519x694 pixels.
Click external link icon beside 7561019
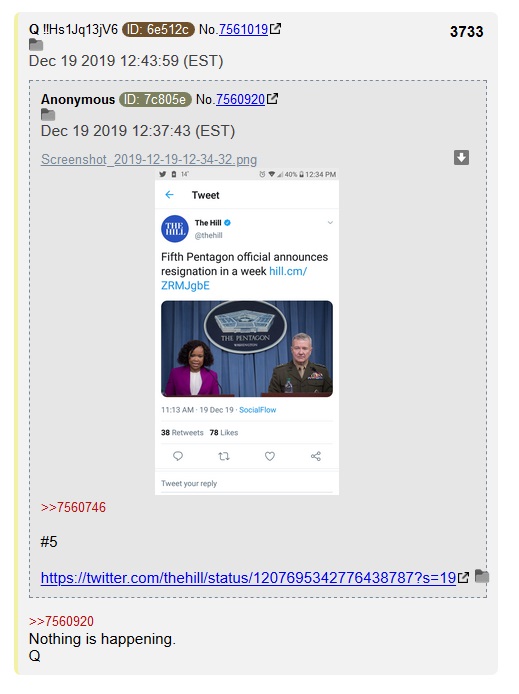click(x=275, y=29)
